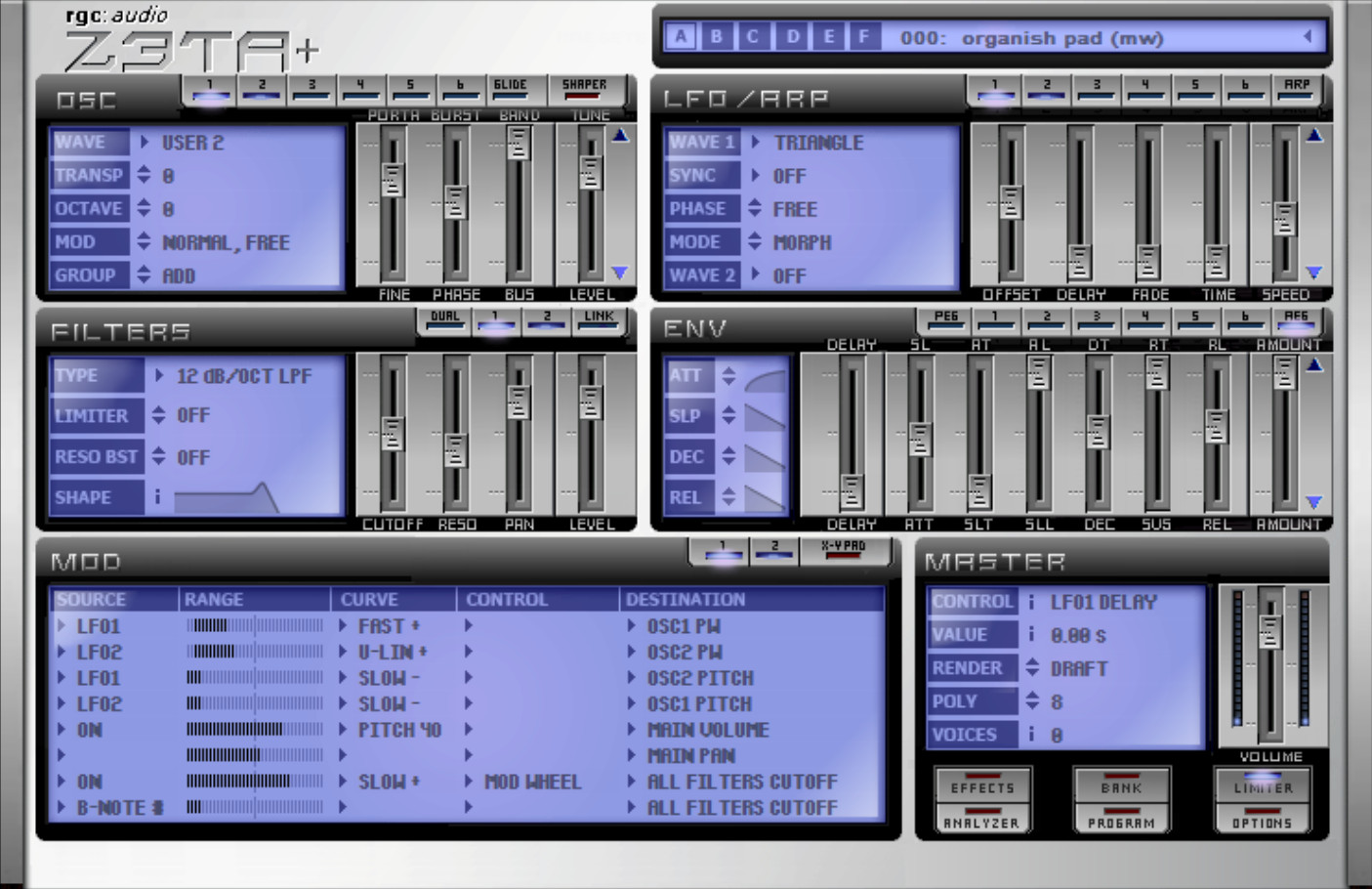Adjust TRANSP stepper in OSC section
This screenshot has width=1372, height=889.
point(145,176)
